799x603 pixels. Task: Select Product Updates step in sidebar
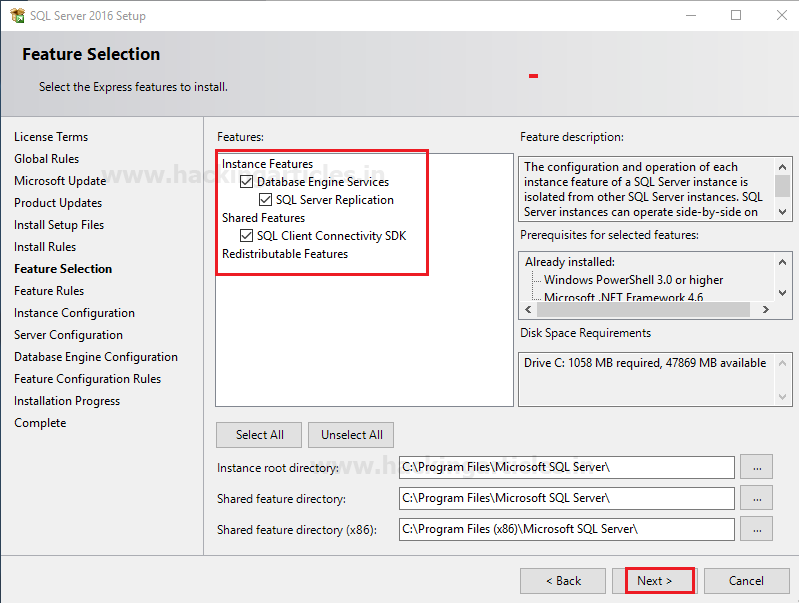pos(58,202)
